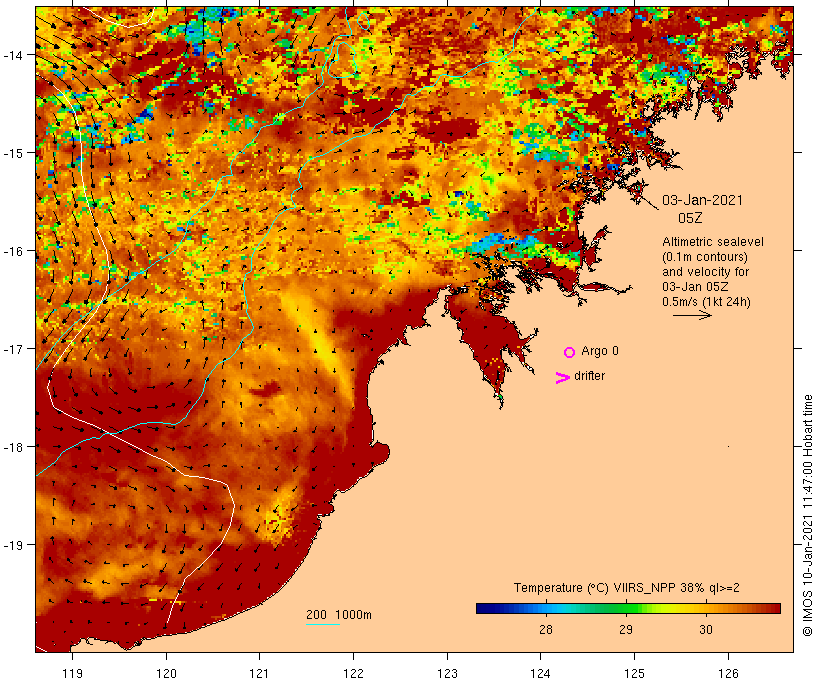The width and height of the screenshot is (820, 680).
Task: Click the '200 1000m' depth contour label
Action: (339, 615)
